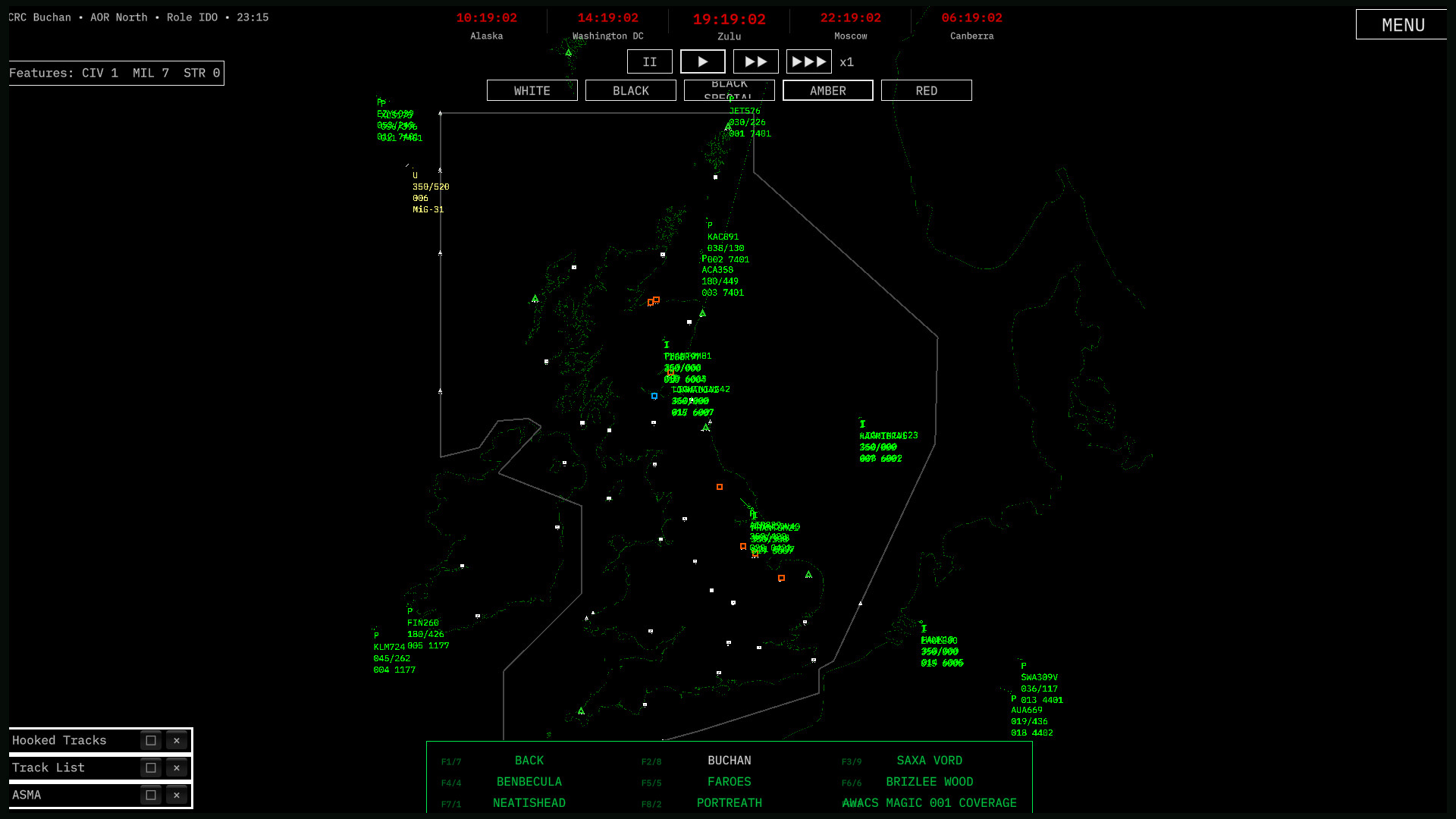Select AWACS MAGIC 001 COVERAGE
The height and width of the screenshot is (819, 1456).
pos(929,803)
